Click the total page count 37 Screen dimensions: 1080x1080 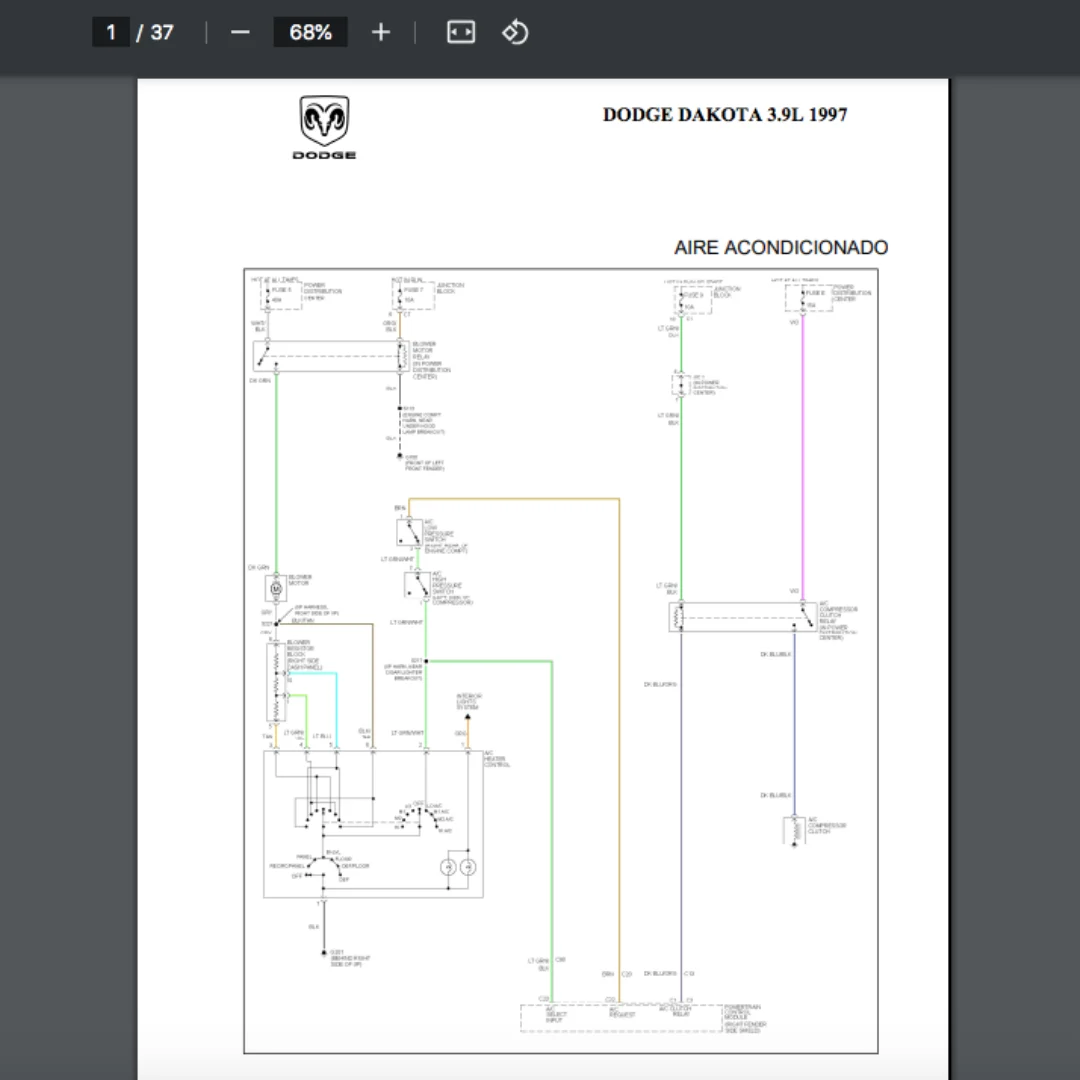162,32
